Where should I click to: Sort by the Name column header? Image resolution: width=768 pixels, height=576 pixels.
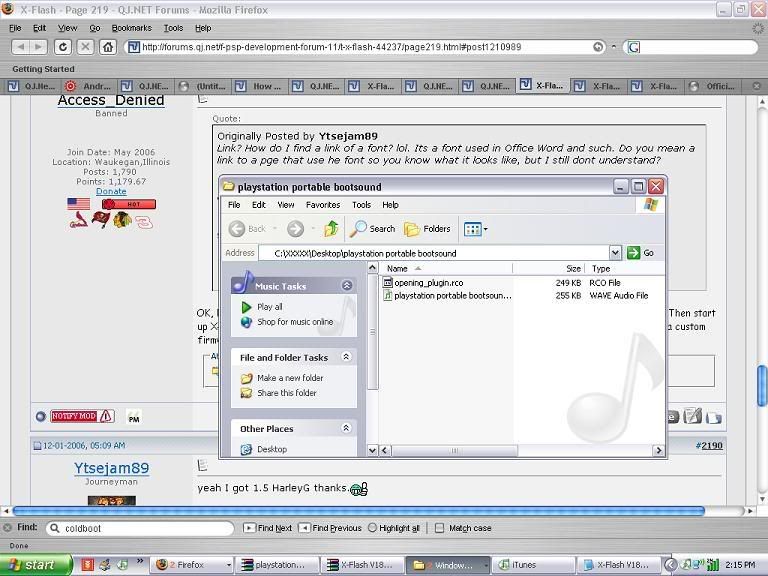point(447,268)
